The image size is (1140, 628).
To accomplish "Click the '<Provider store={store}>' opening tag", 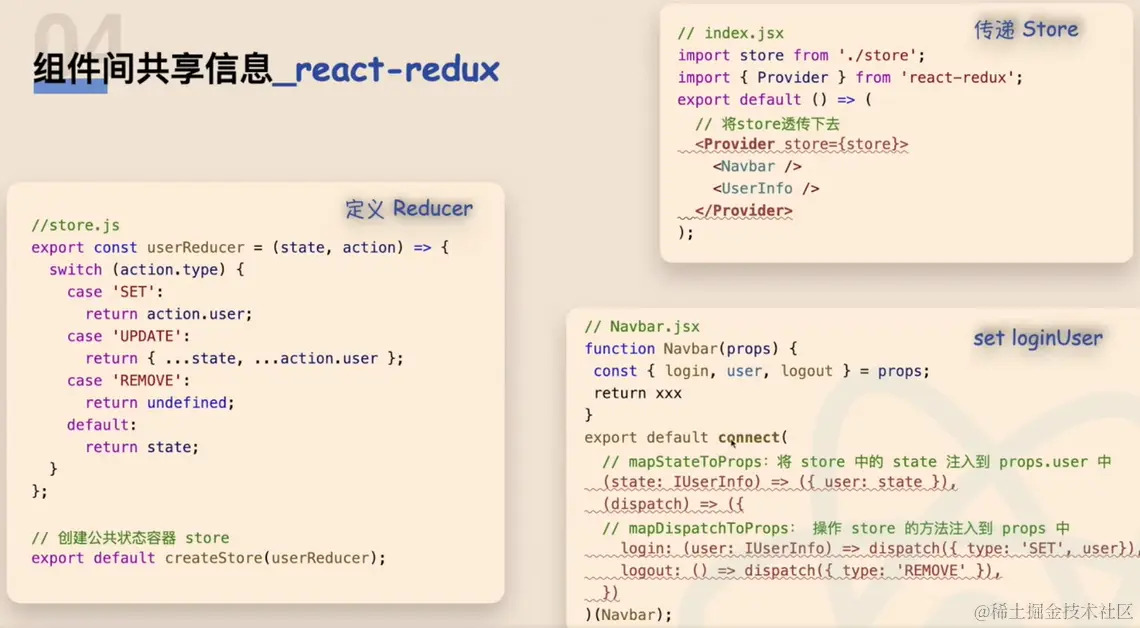I will [x=801, y=145].
